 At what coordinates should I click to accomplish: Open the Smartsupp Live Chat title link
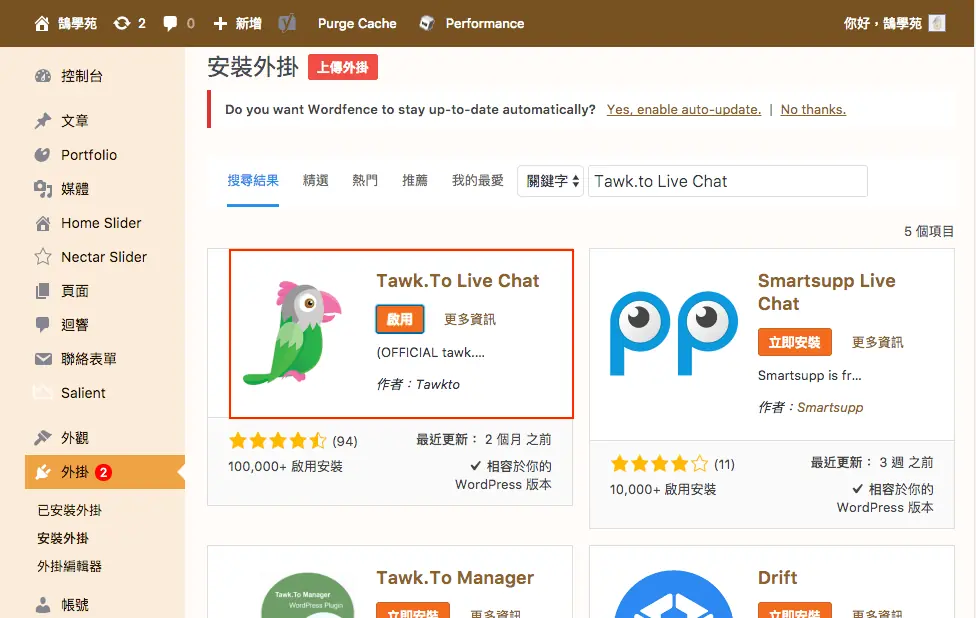pos(827,292)
